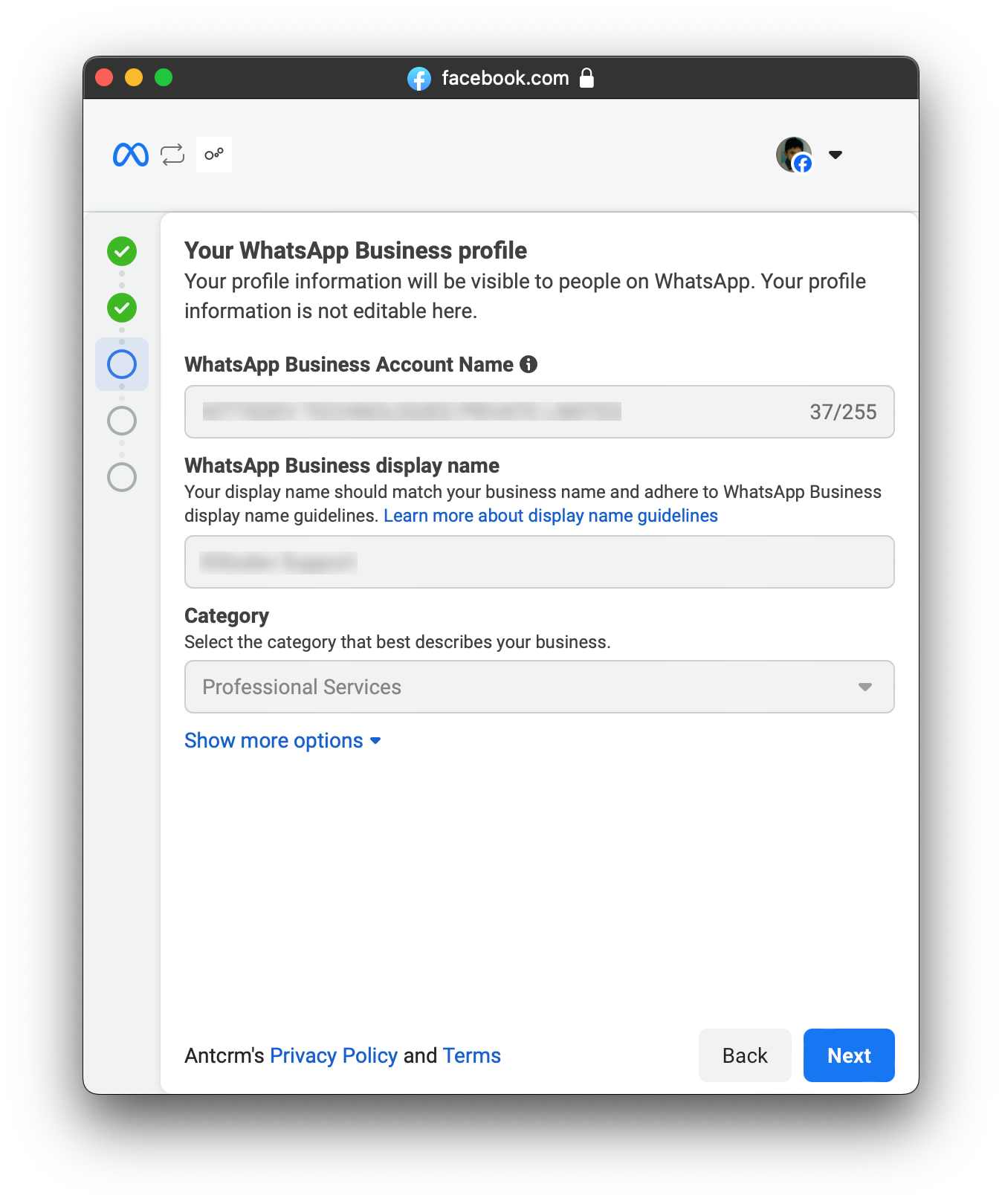Open Antcrm's Privacy Policy link

333,1055
